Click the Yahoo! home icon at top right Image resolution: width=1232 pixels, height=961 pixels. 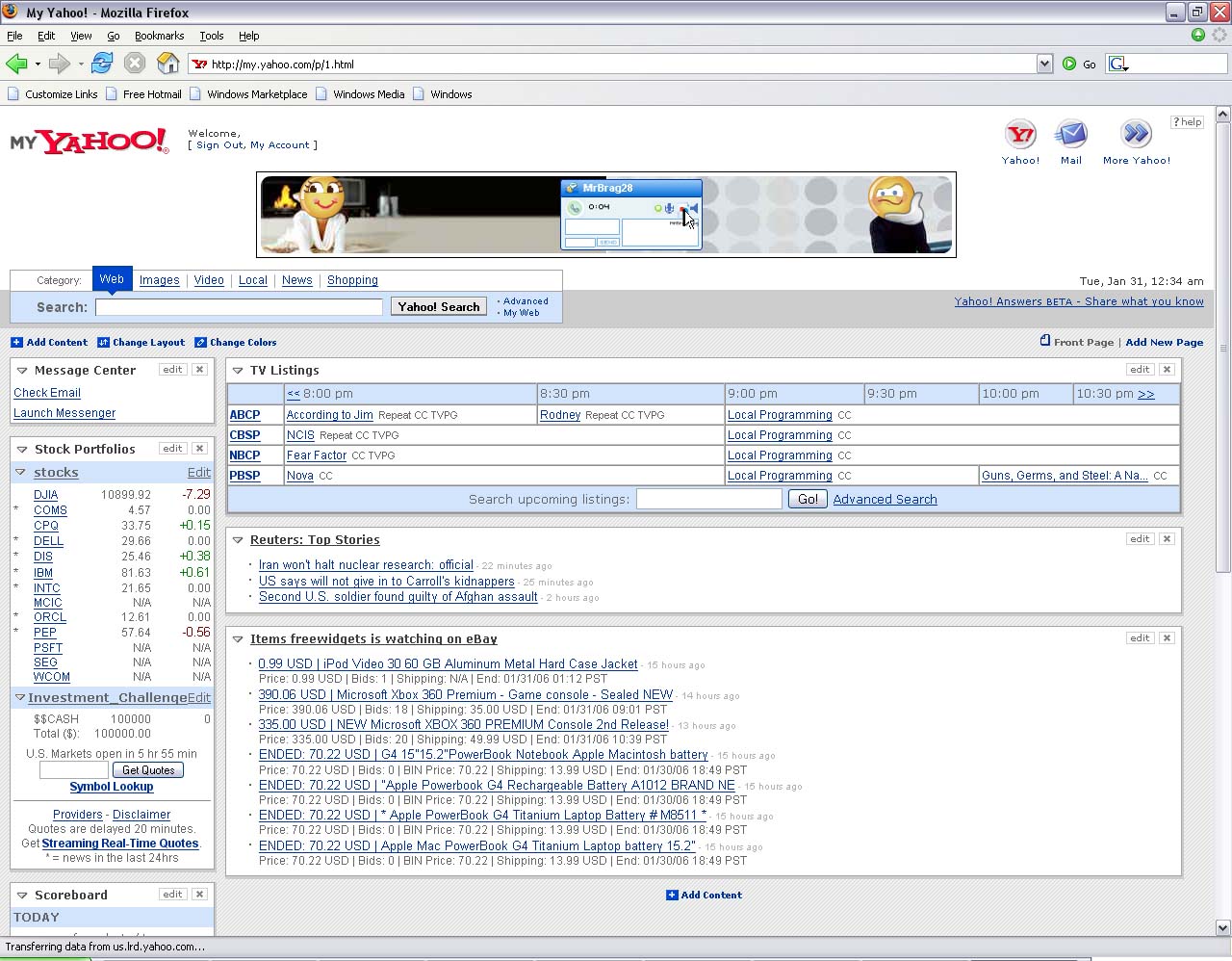pos(1020,135)
